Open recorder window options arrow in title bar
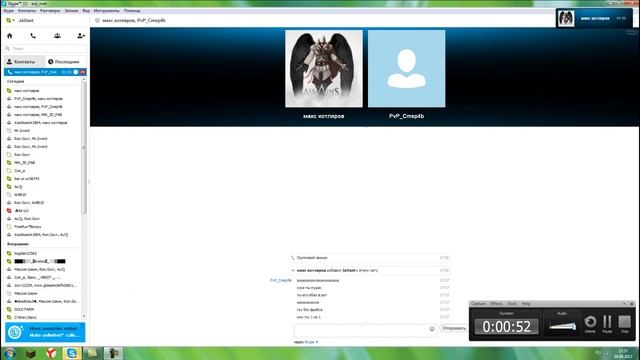Image resolution: width=640 pixels, height=360 pixels. point(624,304)
